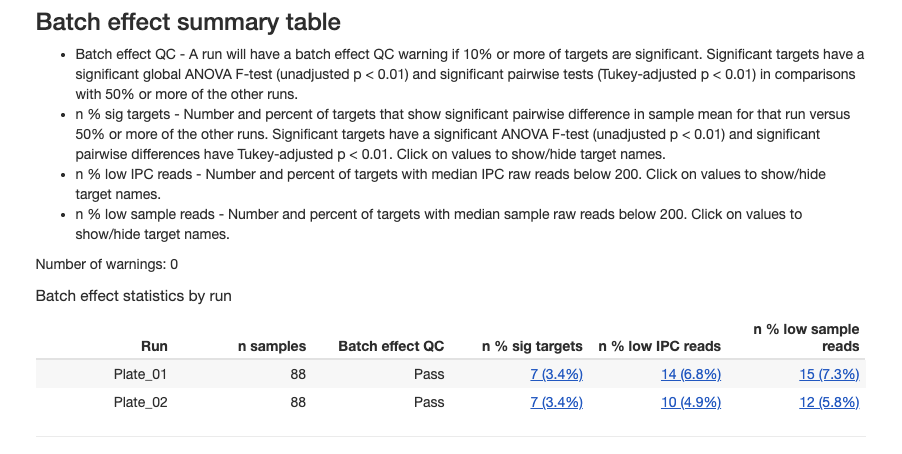Select the Plate_01 run cell
The width and height of the screenshot is (902, 454).
click(x=141, y=374)
